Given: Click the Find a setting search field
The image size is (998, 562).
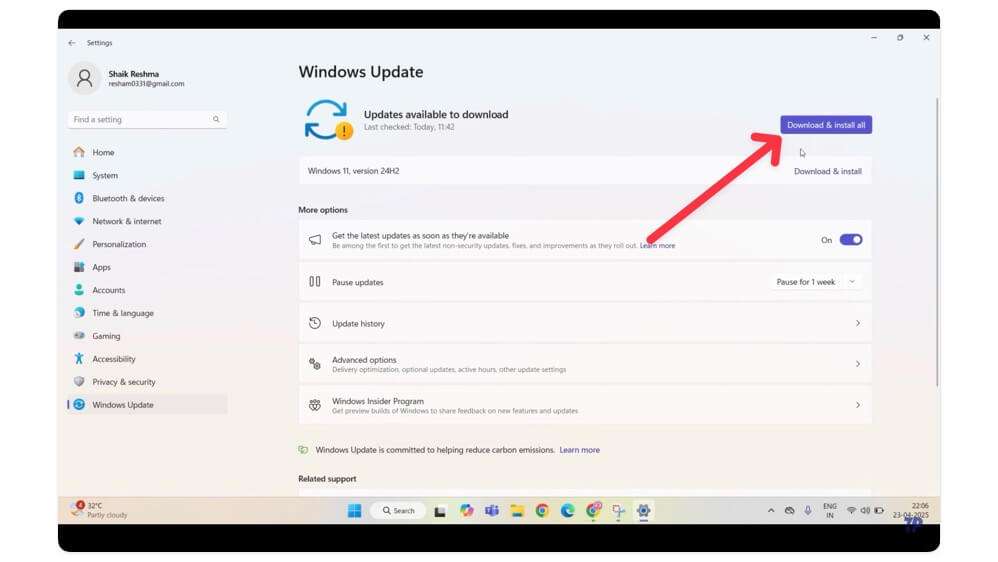Looking at the screenshot, I should tap(147, 120).
